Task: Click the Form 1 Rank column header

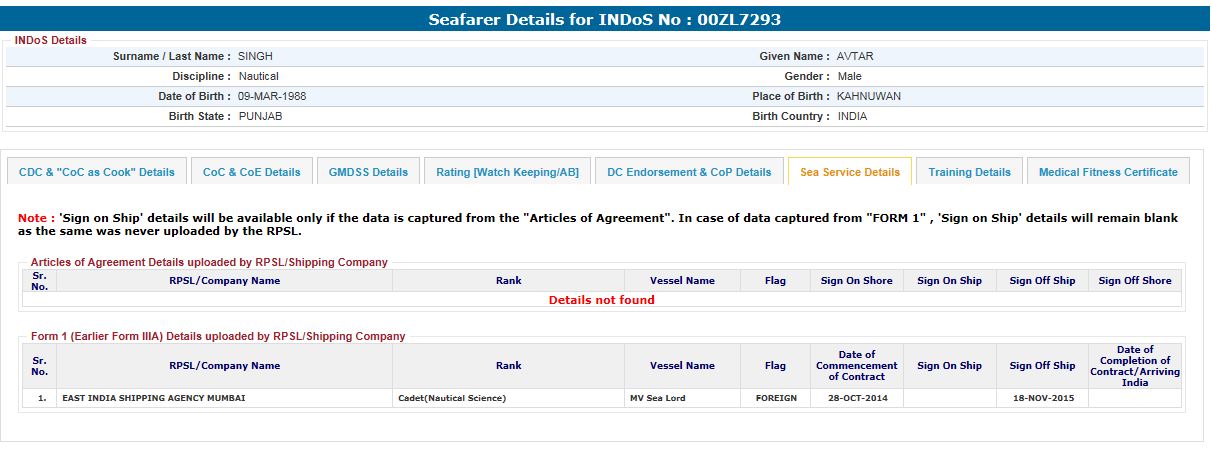Action: coord(508,366)
